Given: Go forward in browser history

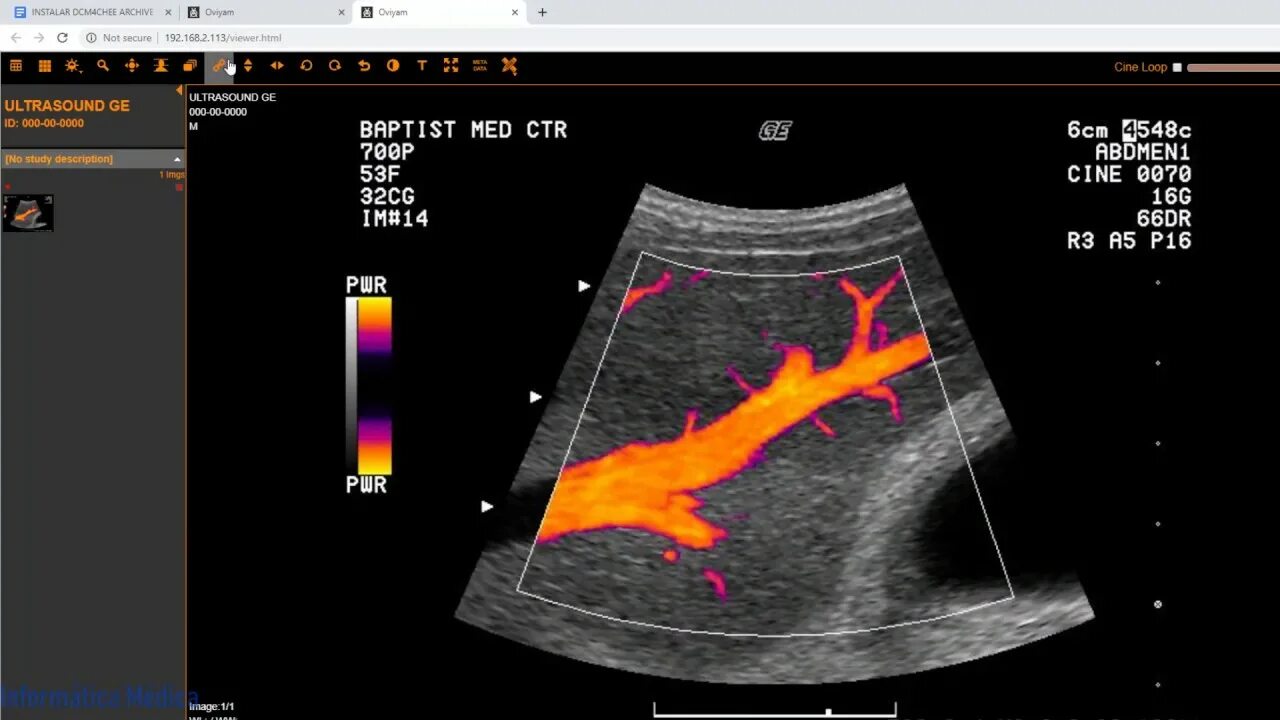Looking at the screenshot, I should (x=39, y=38).
